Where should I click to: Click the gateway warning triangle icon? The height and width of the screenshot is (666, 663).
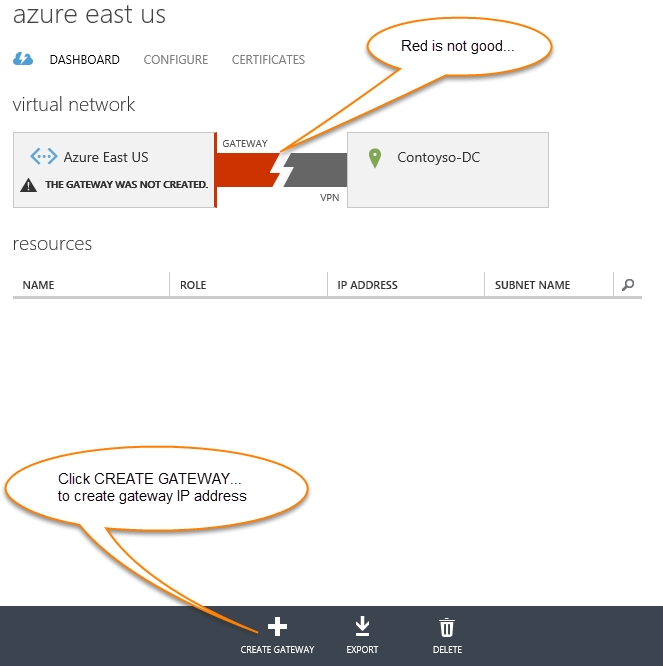click(x=28, y=185)
